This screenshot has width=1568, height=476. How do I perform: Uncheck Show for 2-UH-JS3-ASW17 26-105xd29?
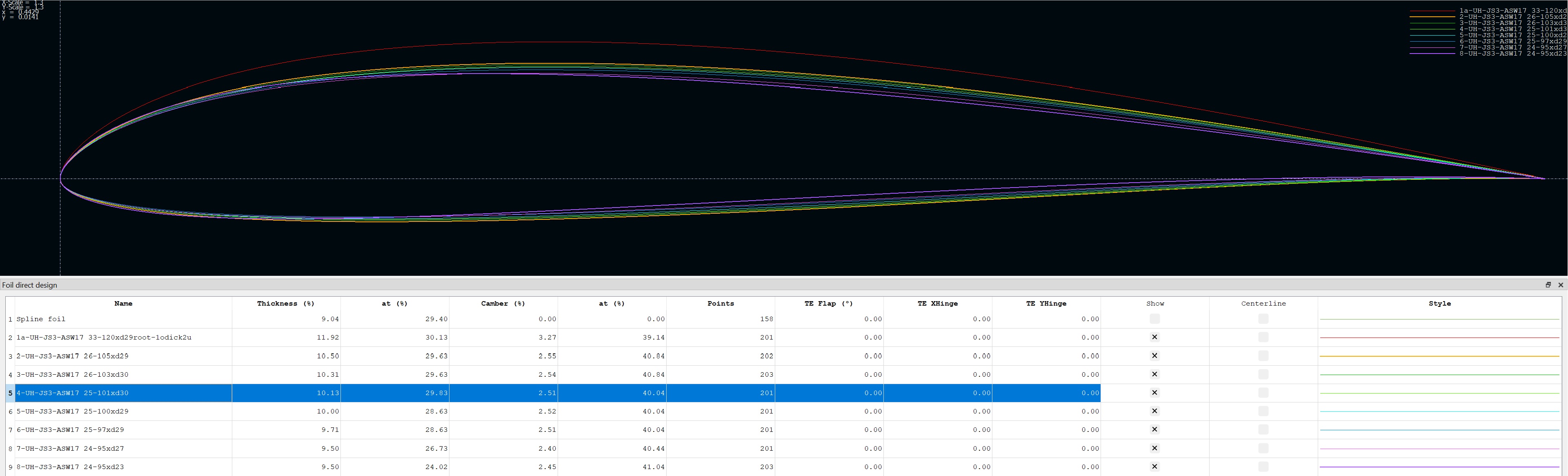(1154, 356)
